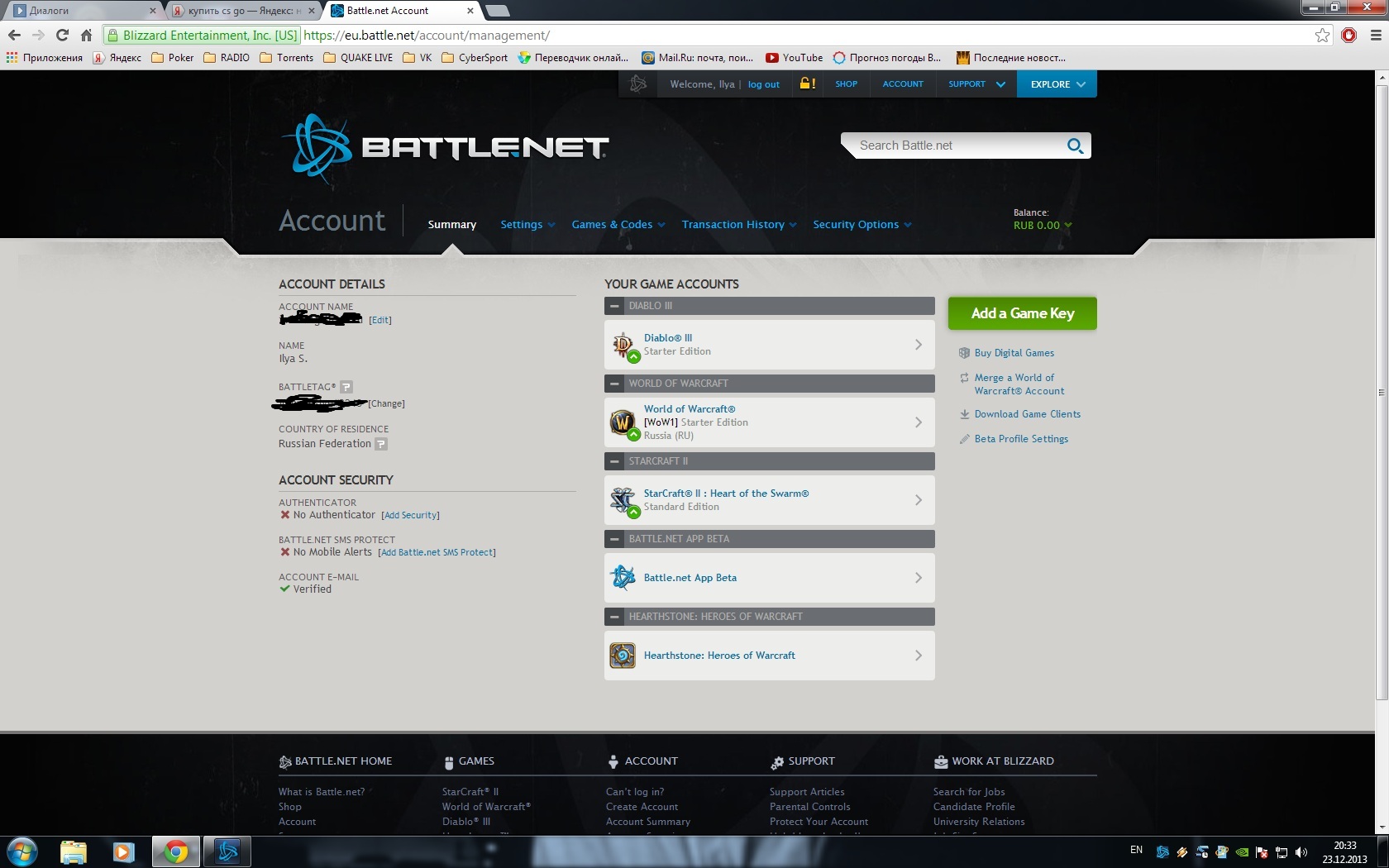Click the Download Game Clients link

tap(1027, 414)
